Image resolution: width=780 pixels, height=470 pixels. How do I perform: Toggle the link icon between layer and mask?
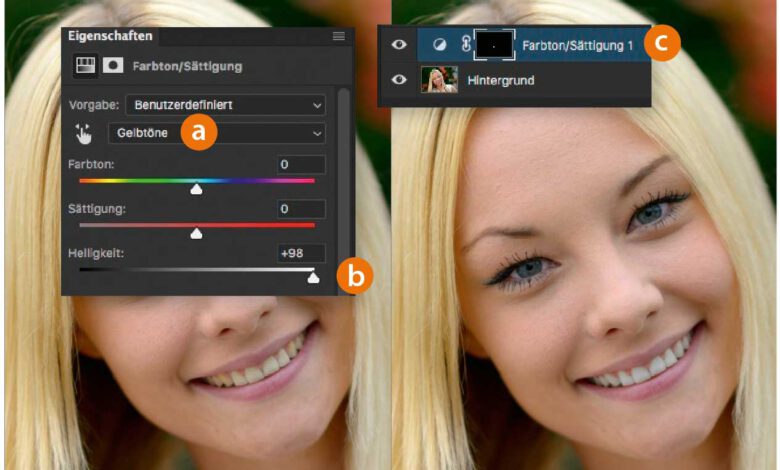coord(466,45)
